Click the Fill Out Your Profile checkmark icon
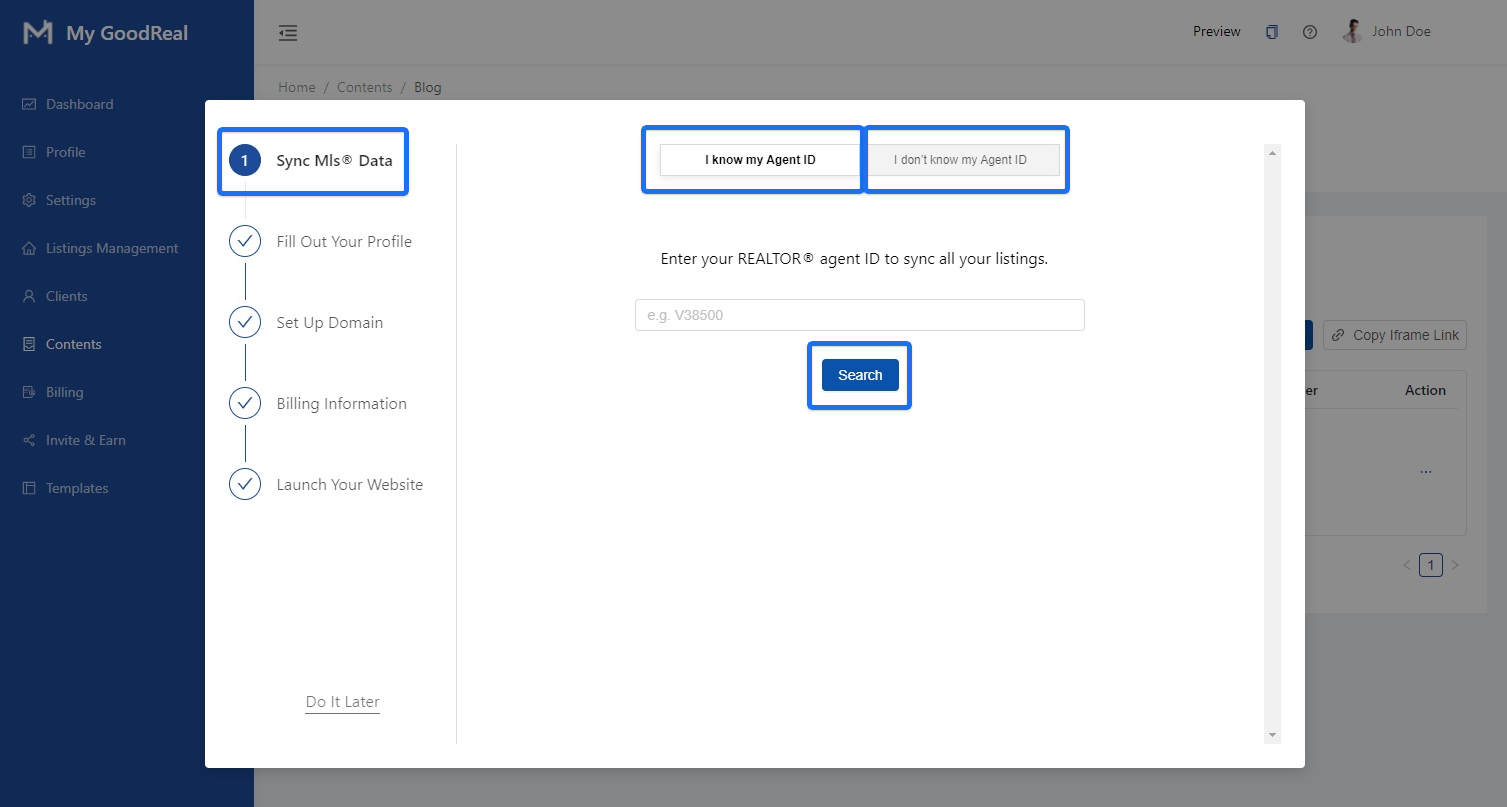Image resolution: width=1507 pixels, height=807 pixels. [x=245, y=242]
